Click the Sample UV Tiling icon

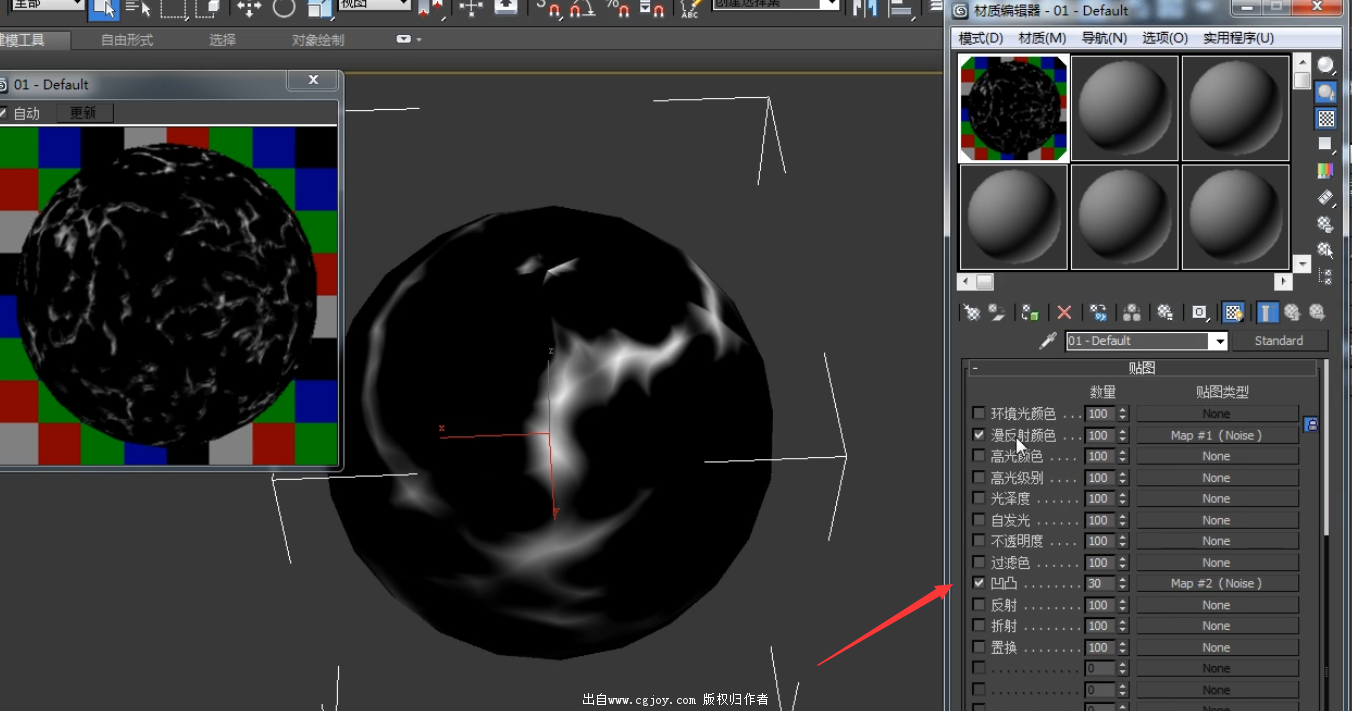(1326, 145)
